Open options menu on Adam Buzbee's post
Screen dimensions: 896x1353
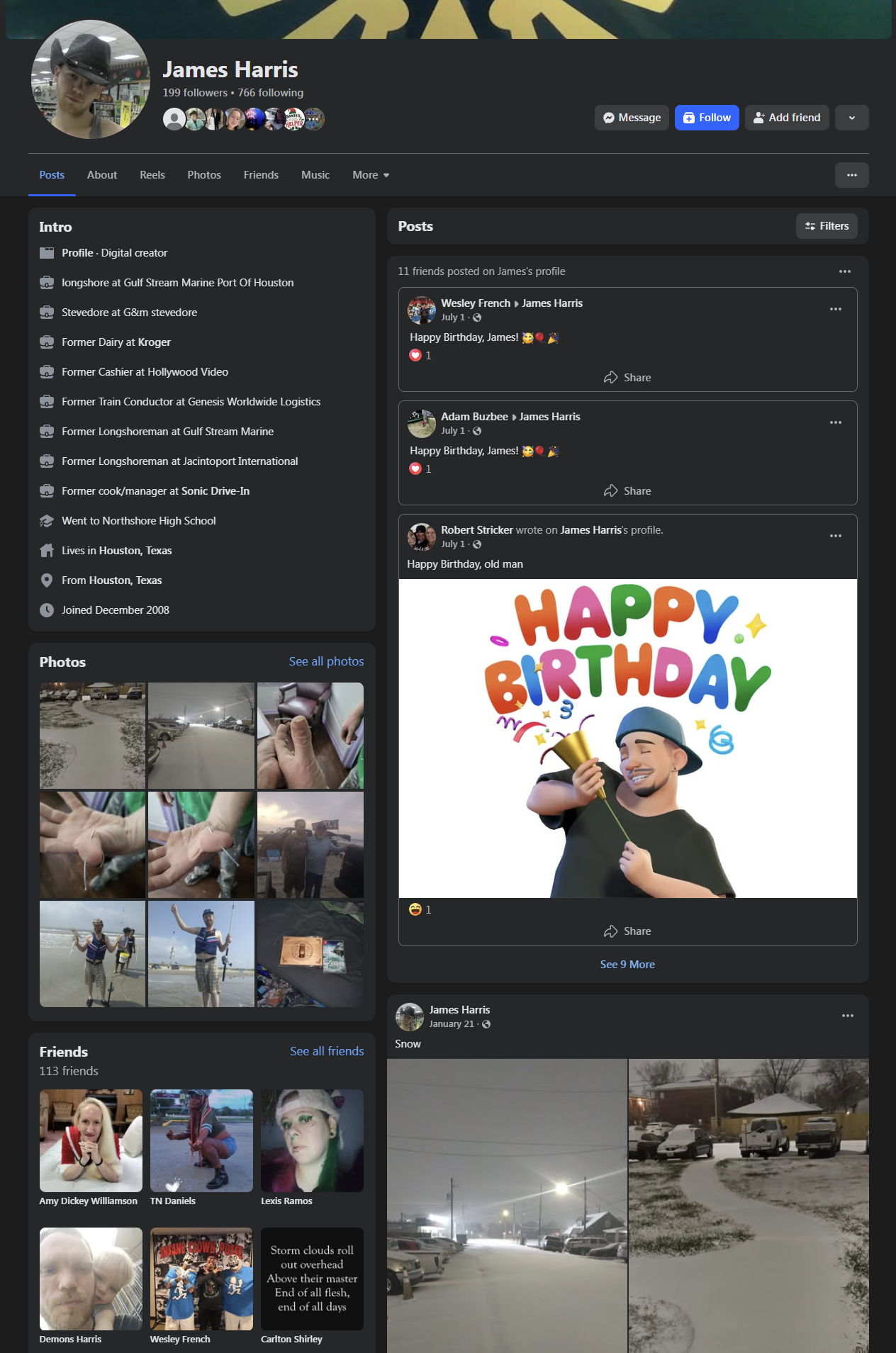click(x=835, y=422)
